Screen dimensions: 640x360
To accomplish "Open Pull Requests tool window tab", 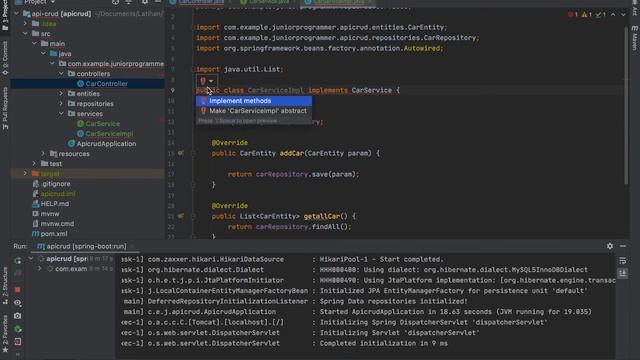I will pos(5,108).
